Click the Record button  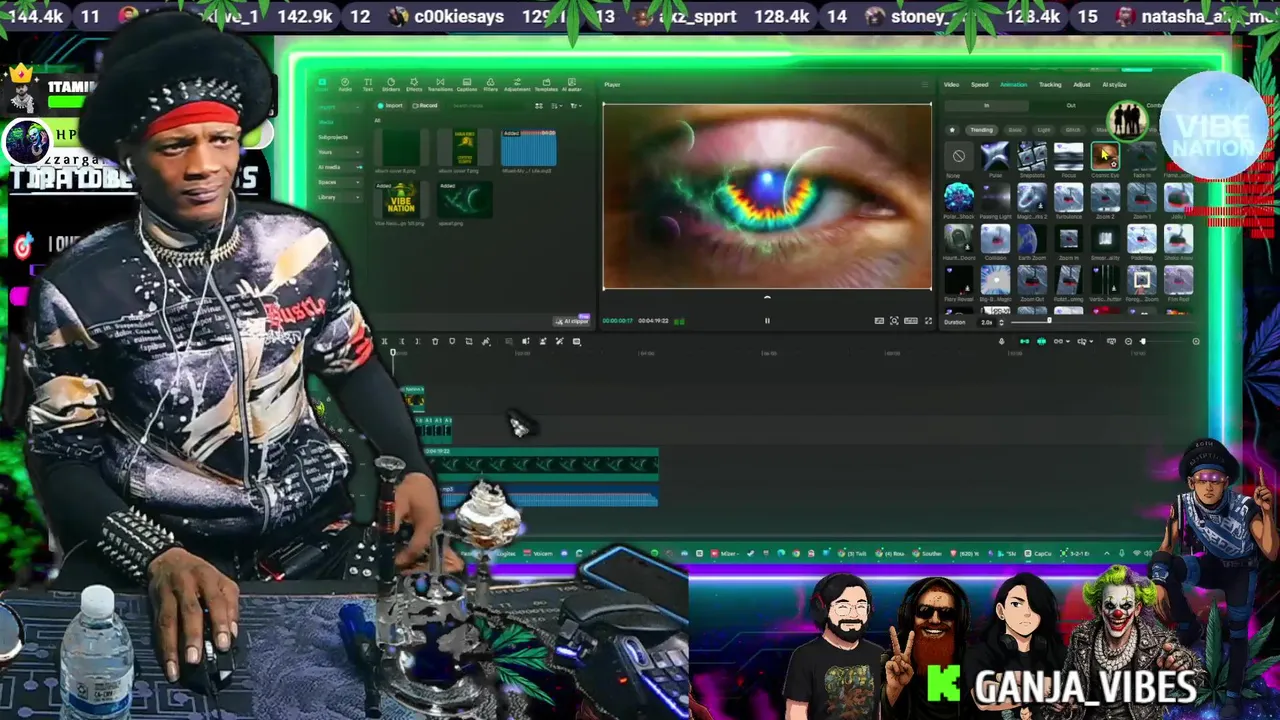point(425,106)
